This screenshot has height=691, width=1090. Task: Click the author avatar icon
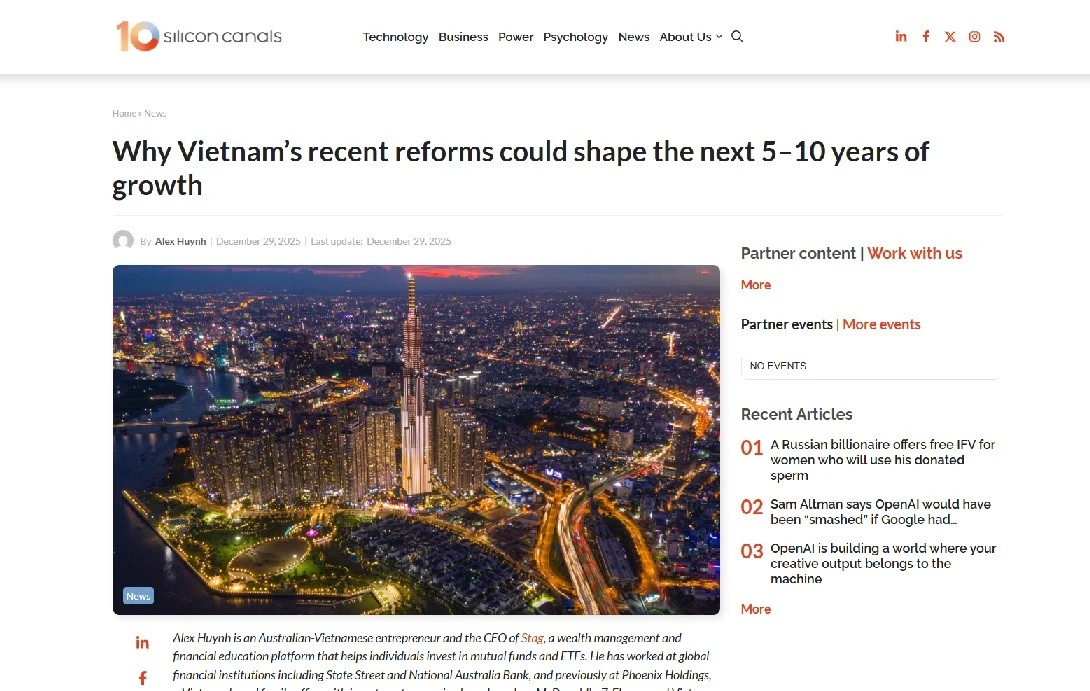123,241
